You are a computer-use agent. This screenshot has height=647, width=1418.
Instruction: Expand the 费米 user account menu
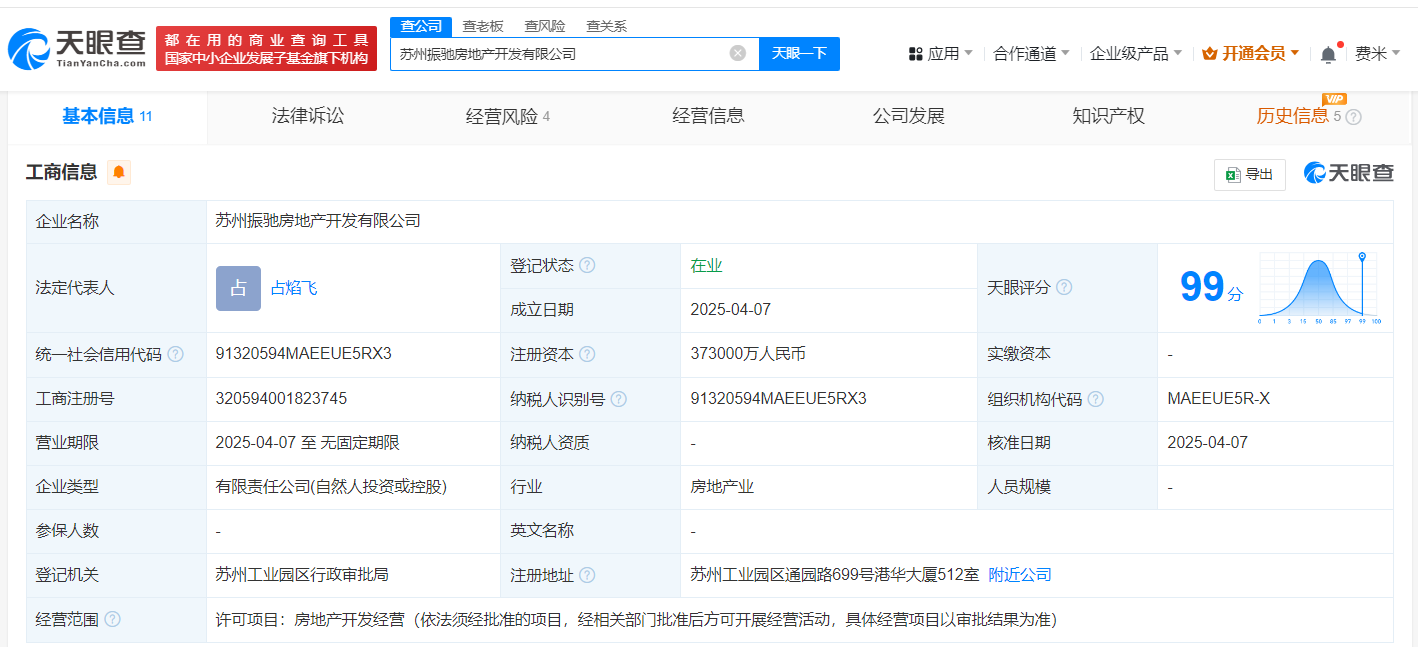[x=1377, y=54]
